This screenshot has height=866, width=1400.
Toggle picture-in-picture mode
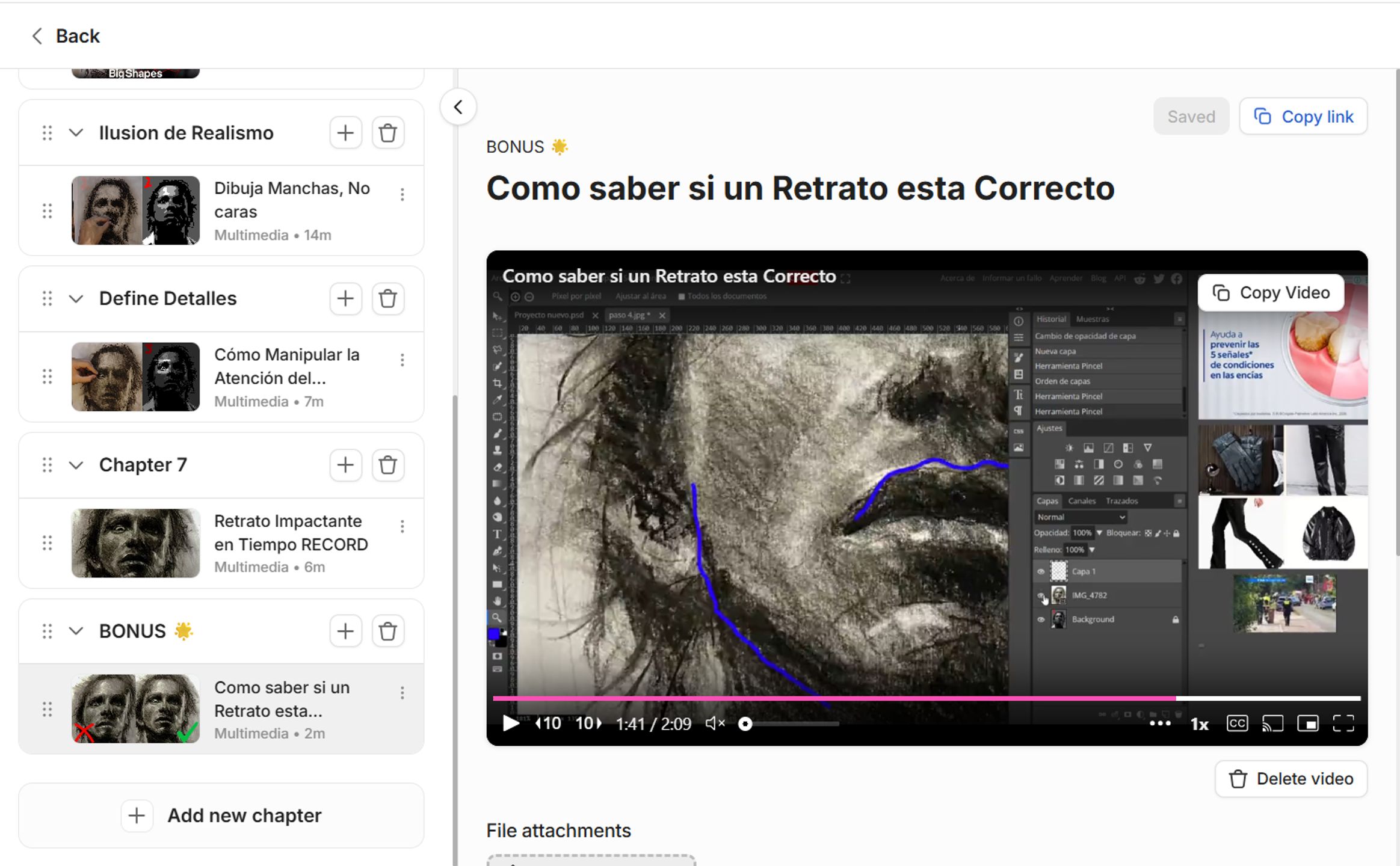click(x=1308, y=723)
